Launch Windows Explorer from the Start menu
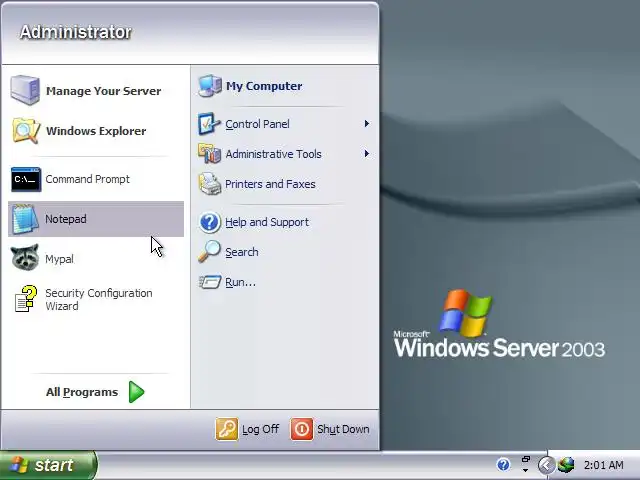Screen dimensions: 640x480 click(x=96, y=131)
